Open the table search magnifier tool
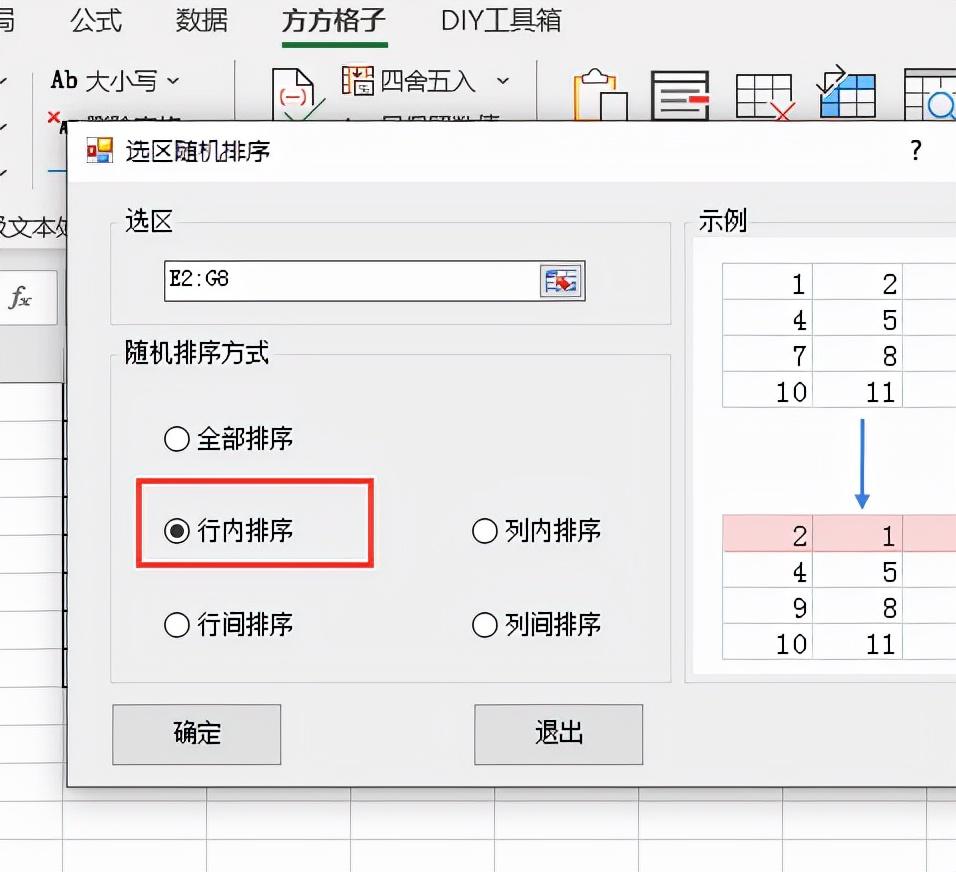 coord(930,95)
